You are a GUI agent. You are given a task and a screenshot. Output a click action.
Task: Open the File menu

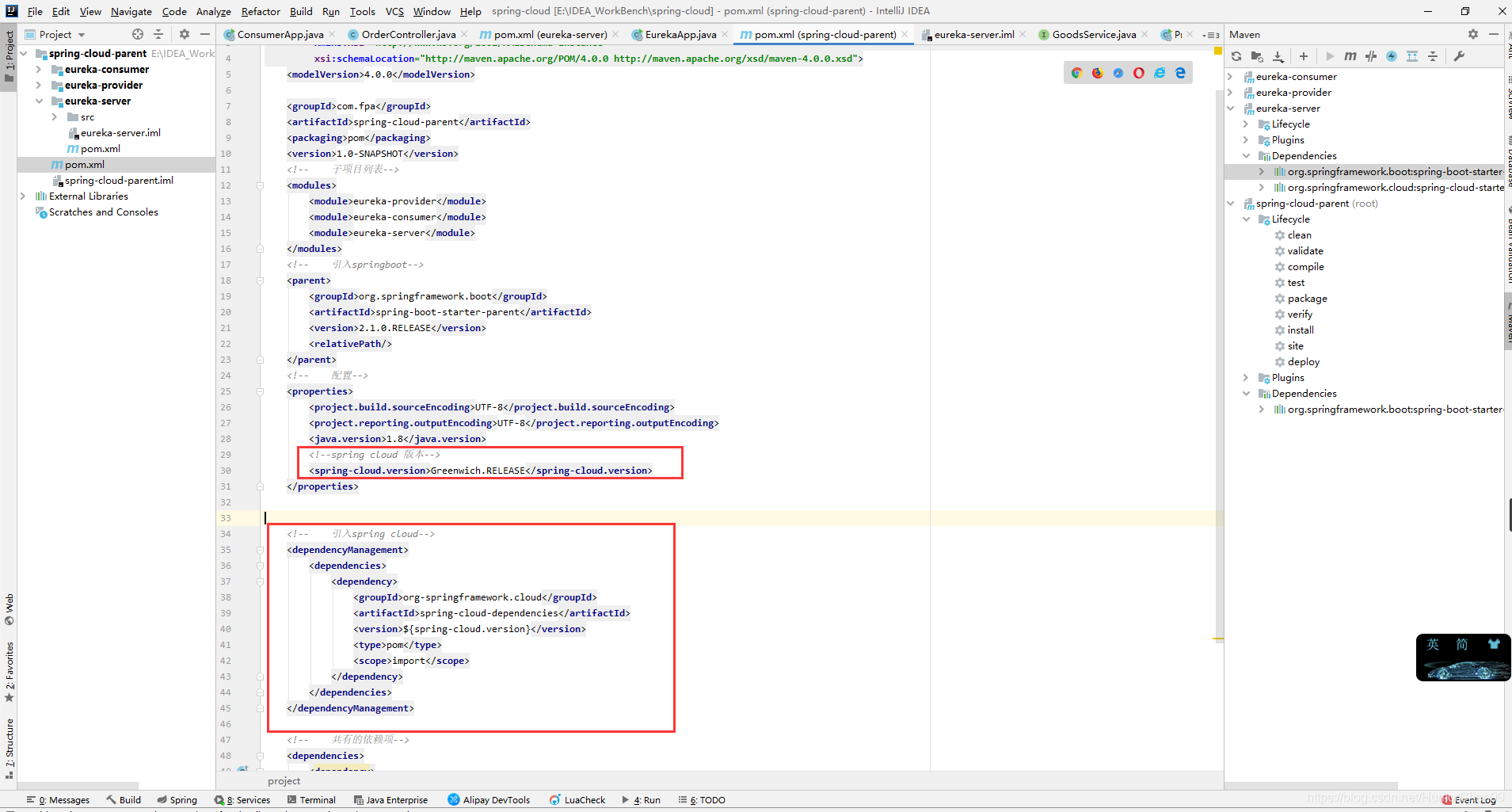point(35,11)
